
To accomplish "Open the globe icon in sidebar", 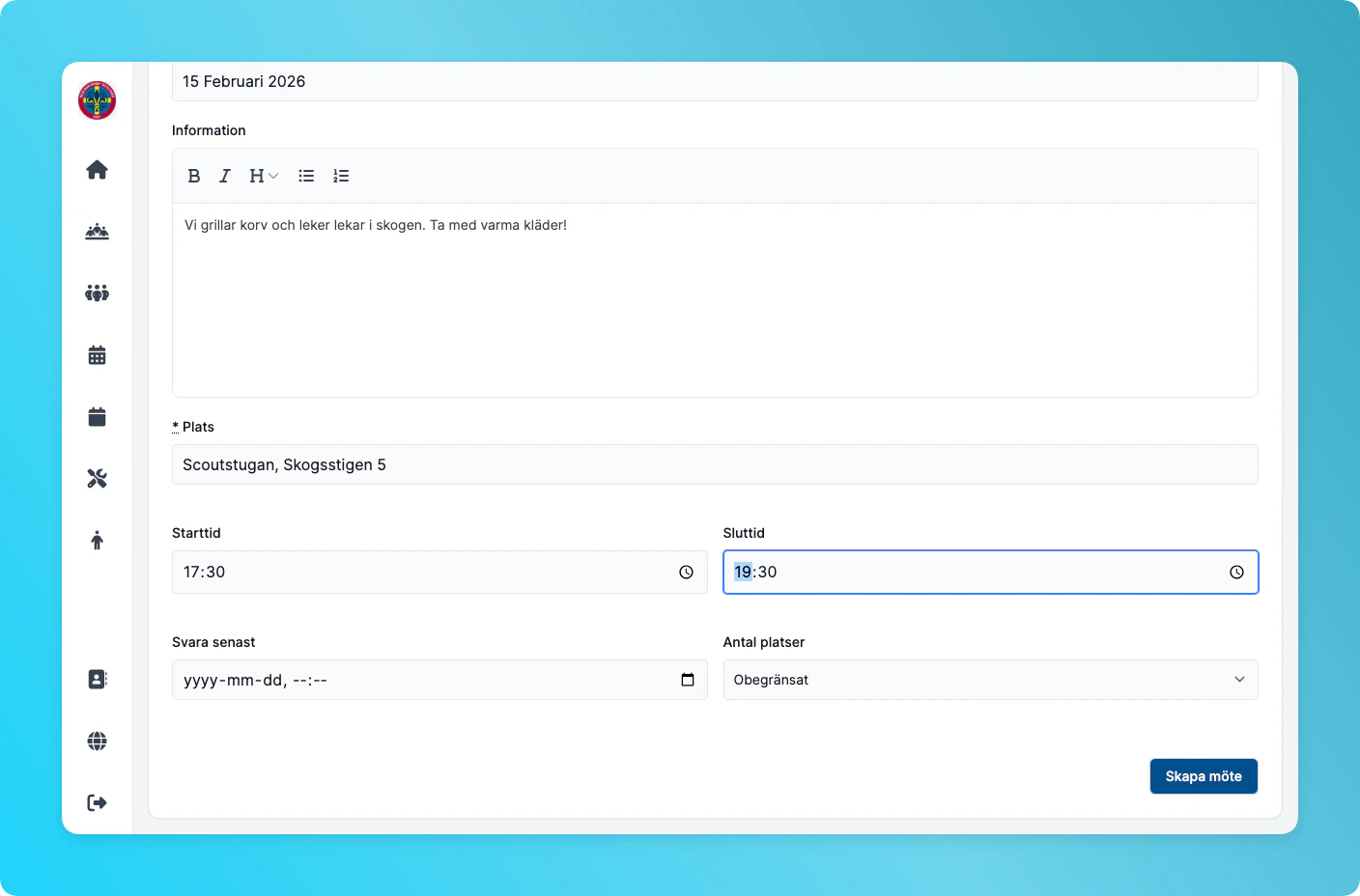I will tap(98, 742).
